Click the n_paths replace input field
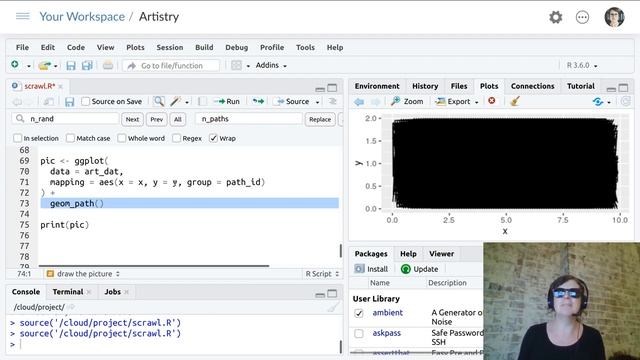Viewport: 640px width, 360px height. coord(249,119)
